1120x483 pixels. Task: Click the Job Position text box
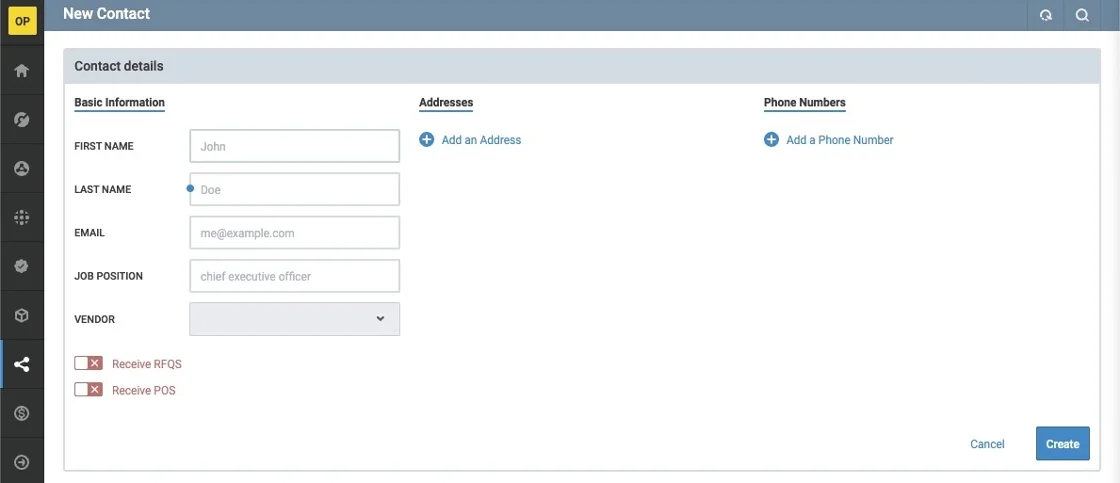294,276
